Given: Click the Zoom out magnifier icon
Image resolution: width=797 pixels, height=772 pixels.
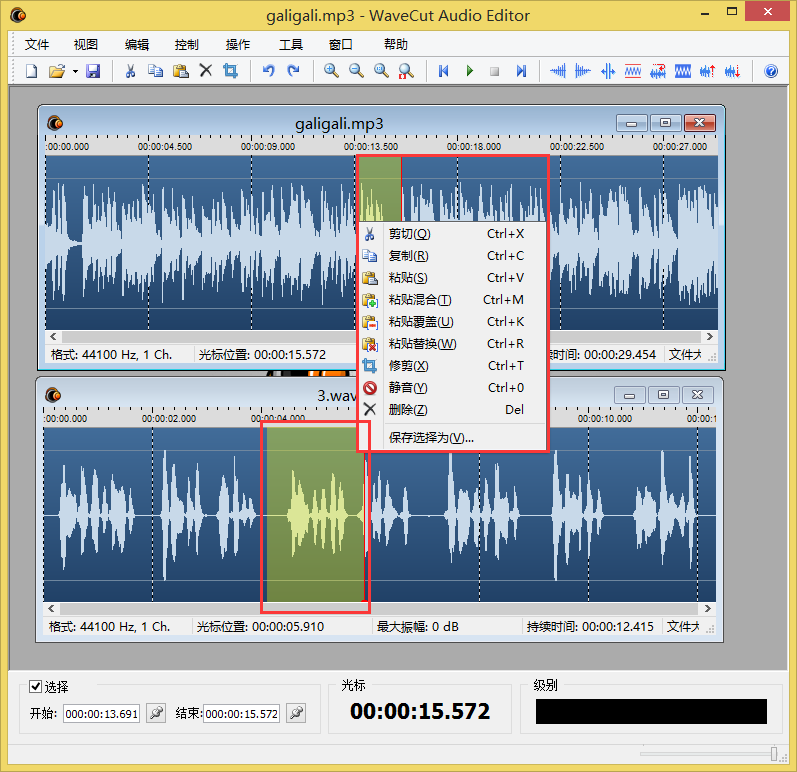Looking at the screenshot, I should click(x=356, y=71).
